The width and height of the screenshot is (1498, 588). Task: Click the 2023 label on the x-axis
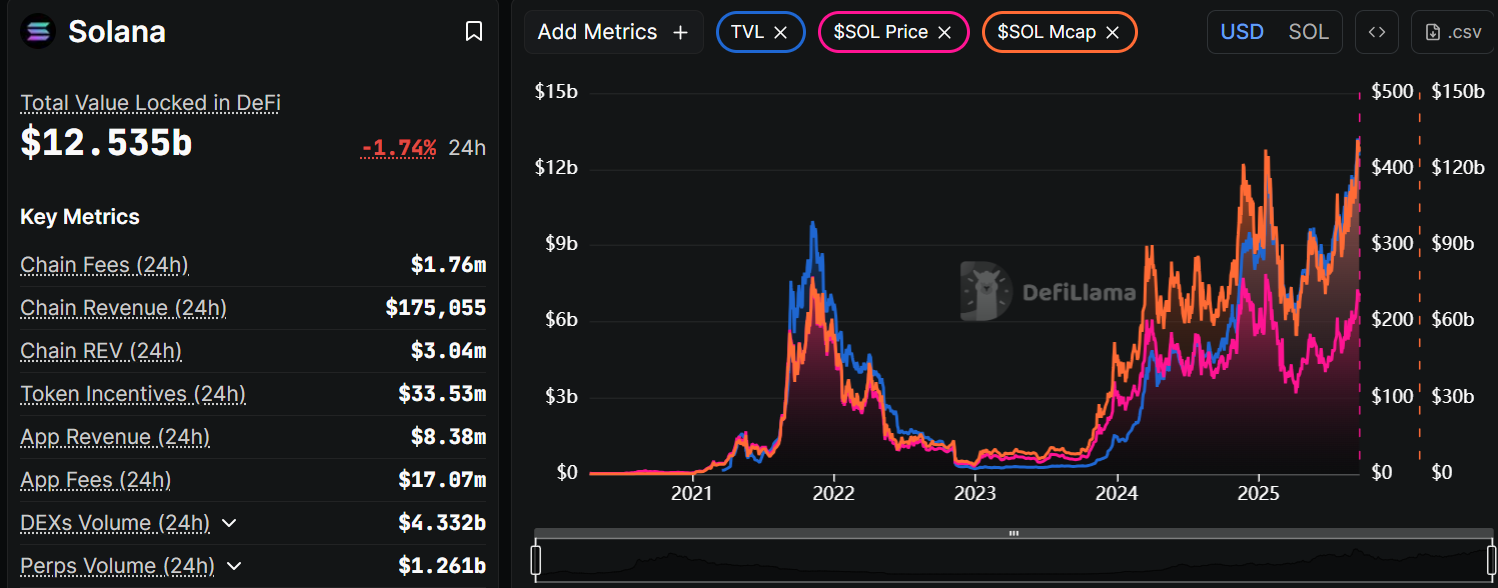point(975,493)
